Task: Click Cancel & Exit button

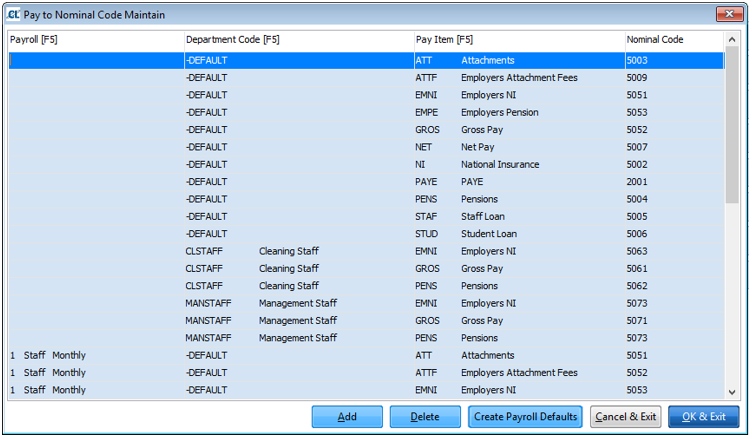Action: pyautogui.click(x=625, y=417)
